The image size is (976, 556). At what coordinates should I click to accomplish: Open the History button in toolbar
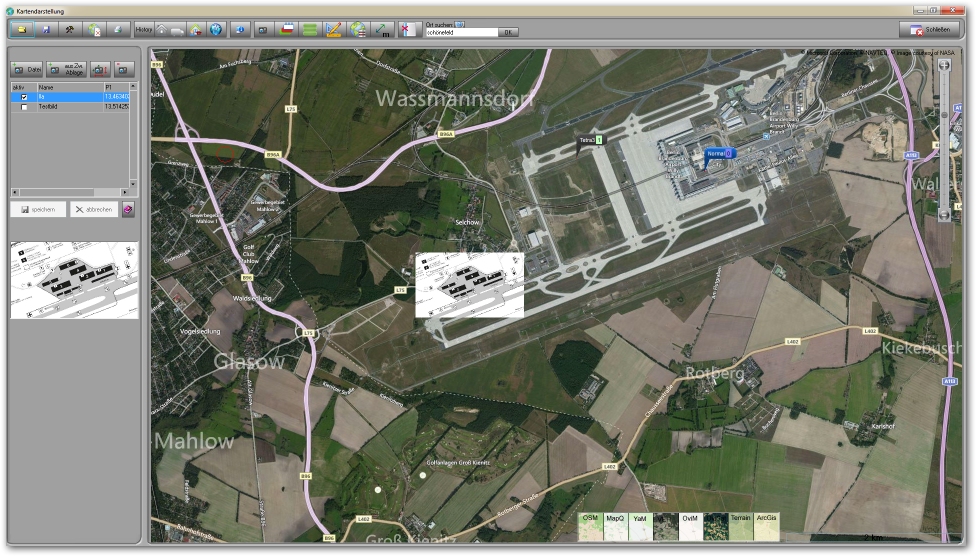tap(144, 29)
